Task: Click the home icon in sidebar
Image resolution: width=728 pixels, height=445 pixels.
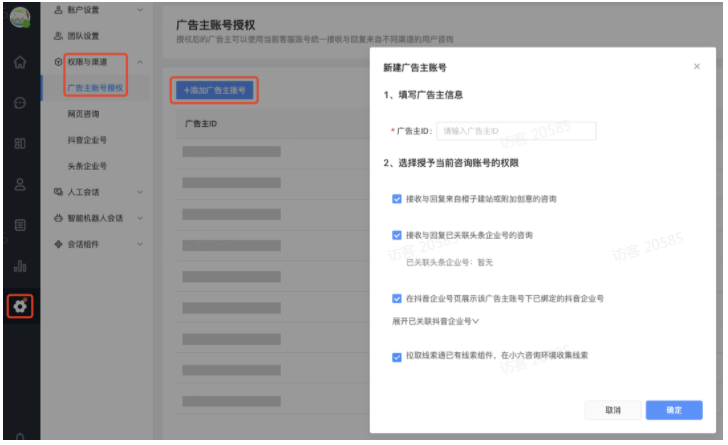Action: pos(20,62)
